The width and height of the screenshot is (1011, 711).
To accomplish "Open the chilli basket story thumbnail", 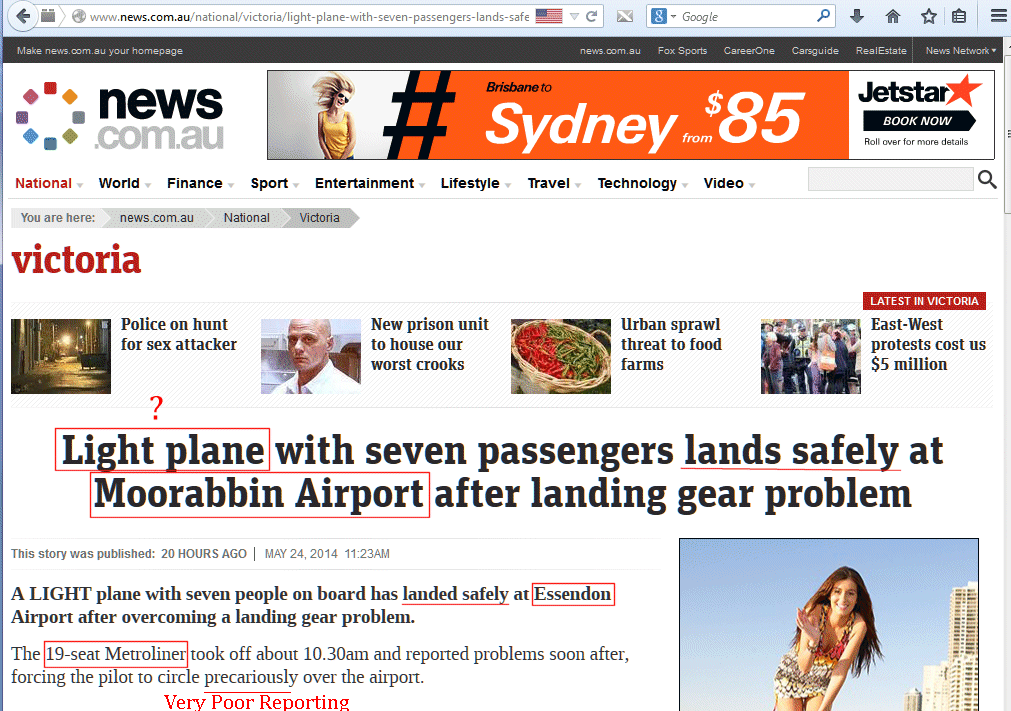I will [x=560, y=356].
